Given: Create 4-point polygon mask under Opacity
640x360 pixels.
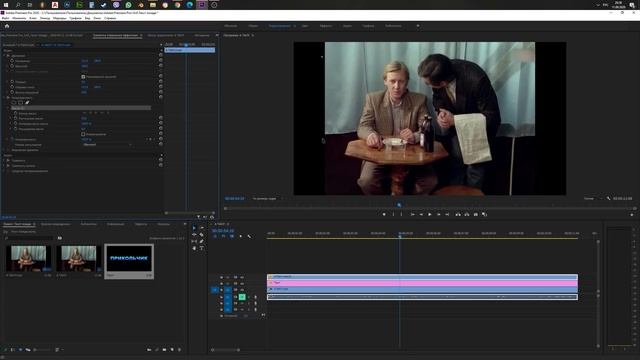Looking at the screenshot, I should point(20,103).
